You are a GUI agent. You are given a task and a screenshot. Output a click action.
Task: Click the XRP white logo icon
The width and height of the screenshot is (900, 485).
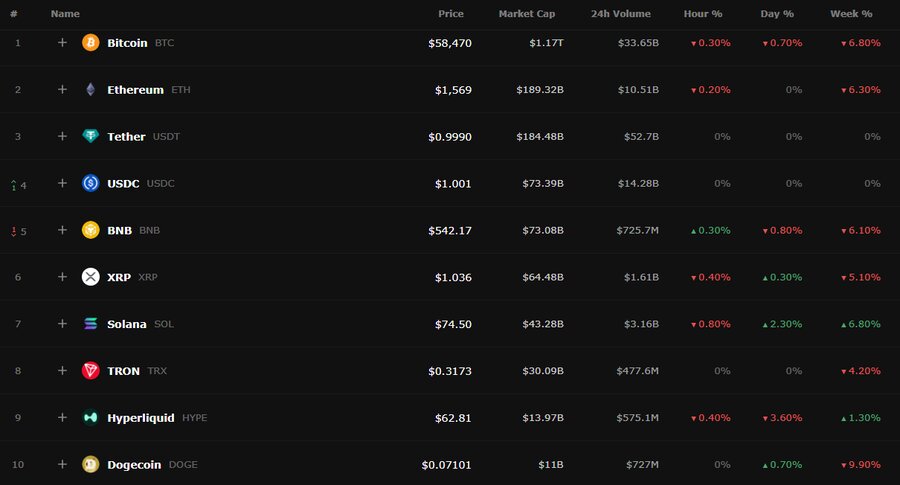pyautogui.click(x=90, y=277)
